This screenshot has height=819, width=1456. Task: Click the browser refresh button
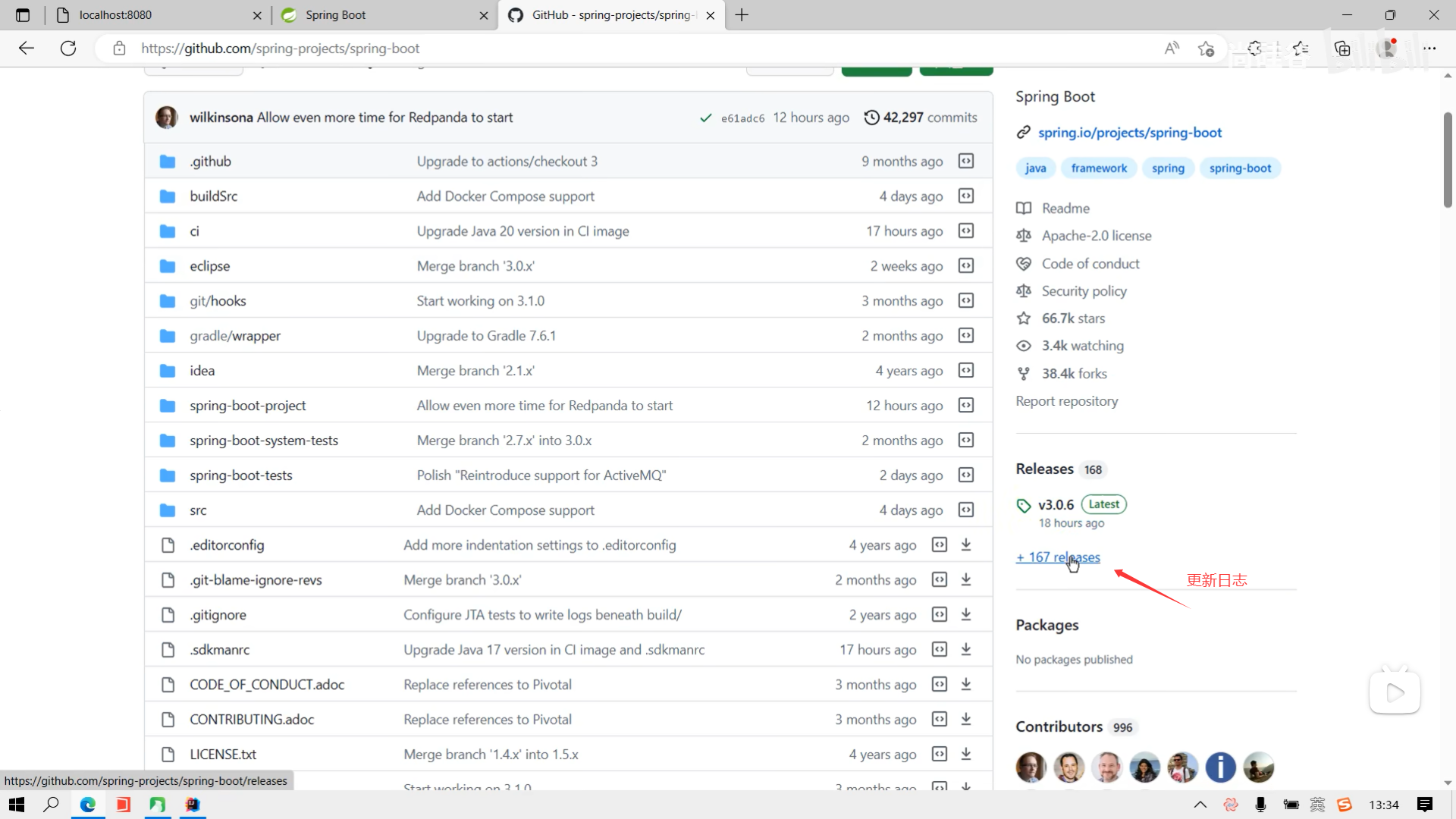pos(68,49)
